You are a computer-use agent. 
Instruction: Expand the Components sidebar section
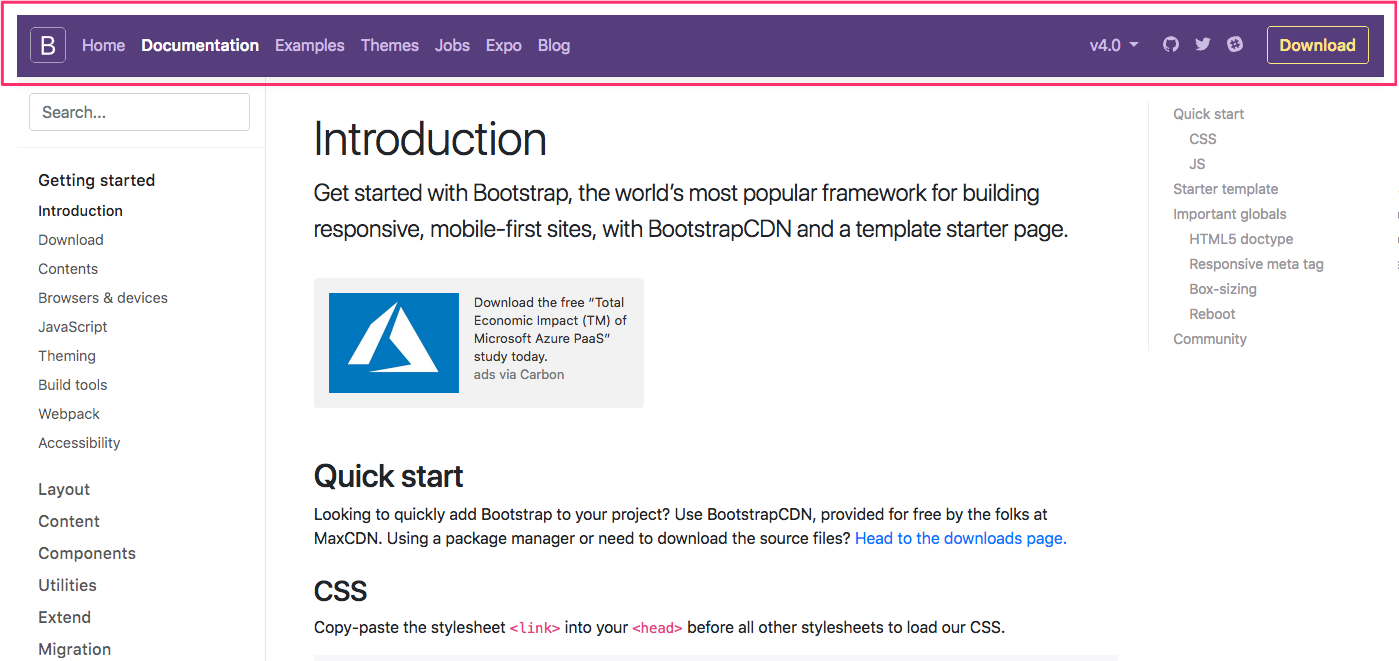[x=87, y=553]
